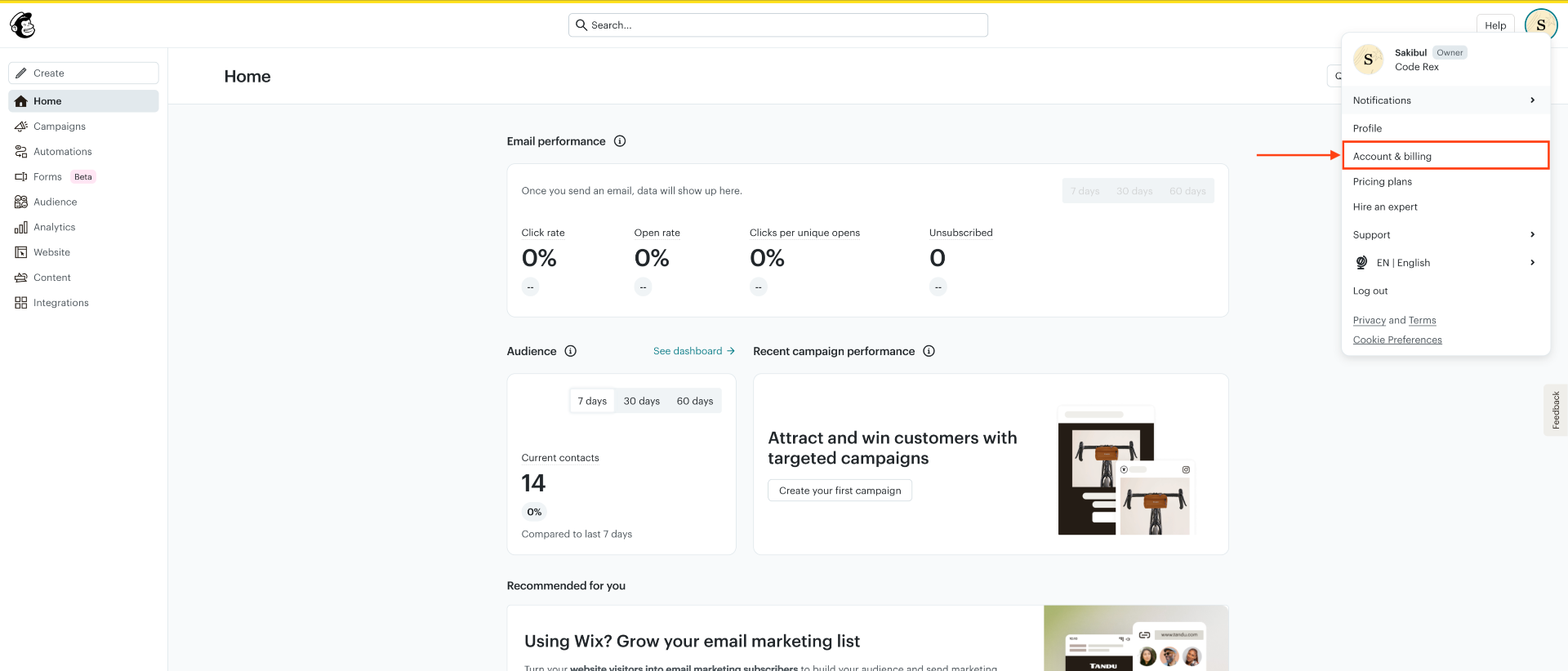
Task: Click the Forms icon in sidebar
Action: (21, 176)
